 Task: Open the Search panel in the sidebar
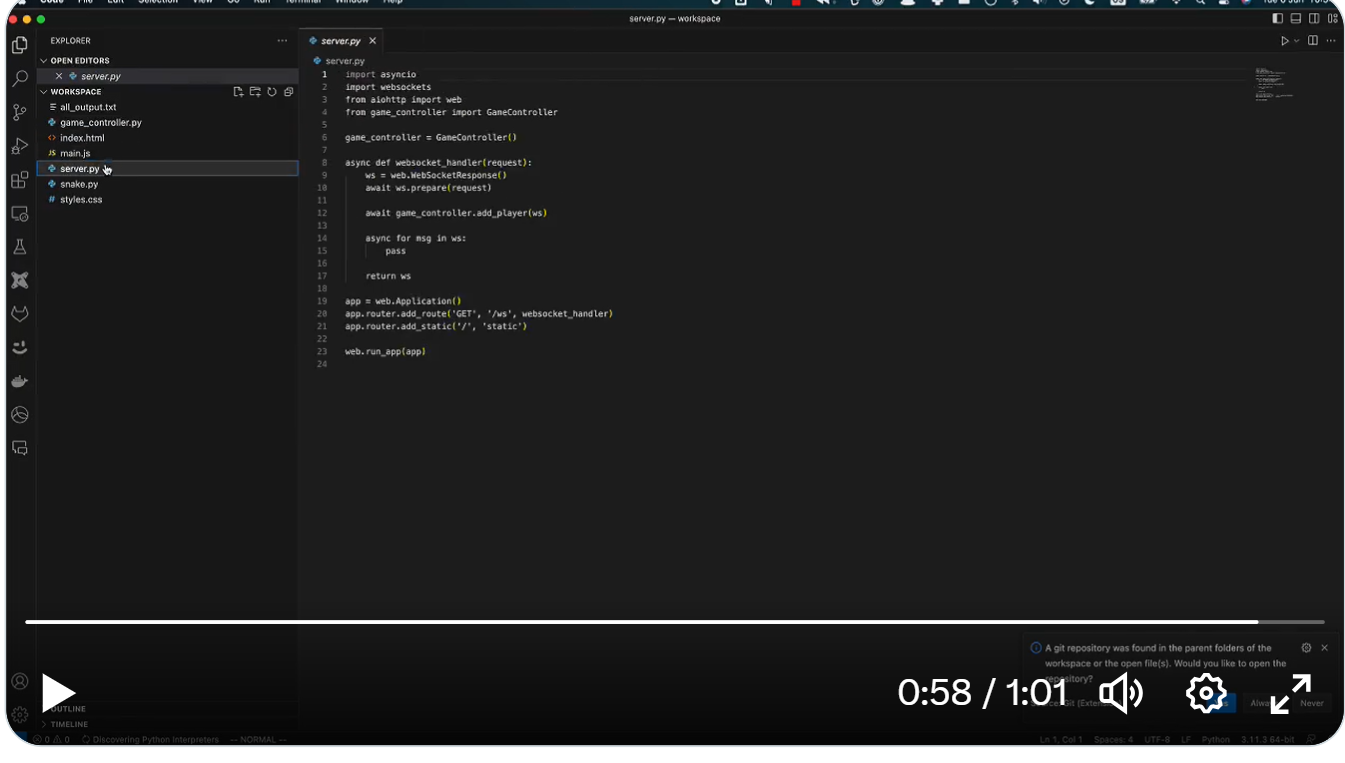pos(19,78)
